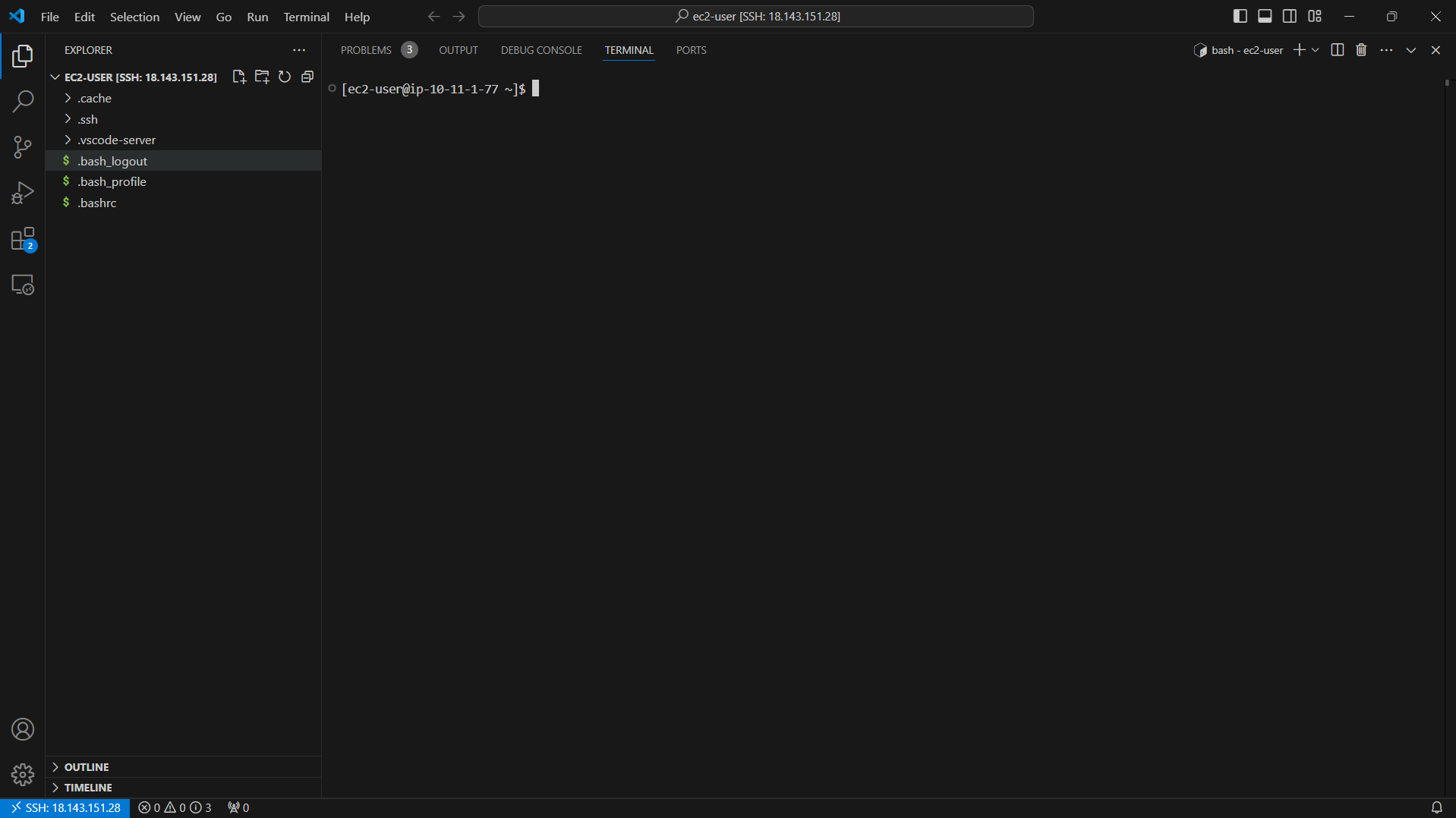Expand the Timeline section
This screenshot has width=1456, height=818.
pyautogui.click(x=183, y=788)
